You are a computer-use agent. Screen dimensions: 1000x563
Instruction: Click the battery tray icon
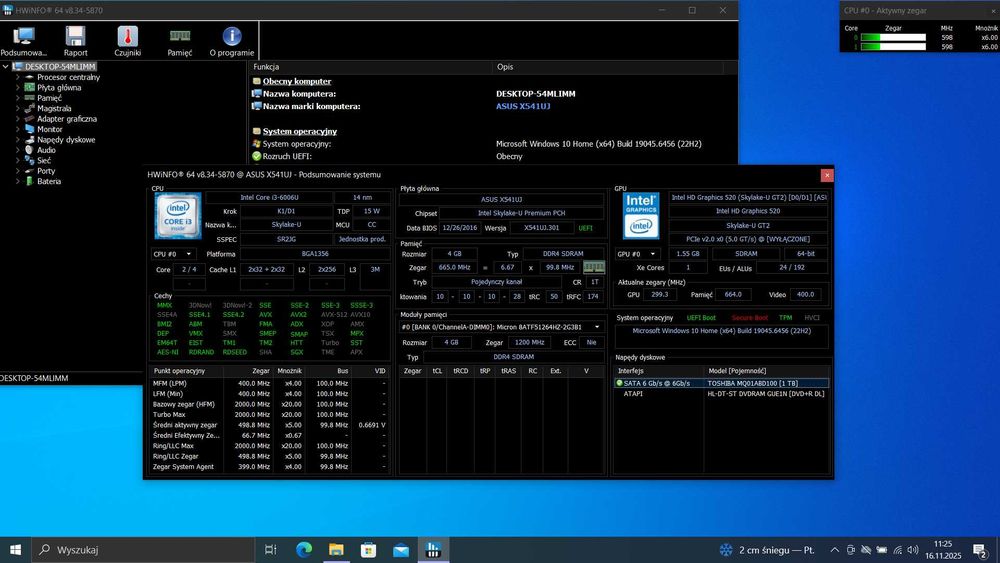[881, 550]
